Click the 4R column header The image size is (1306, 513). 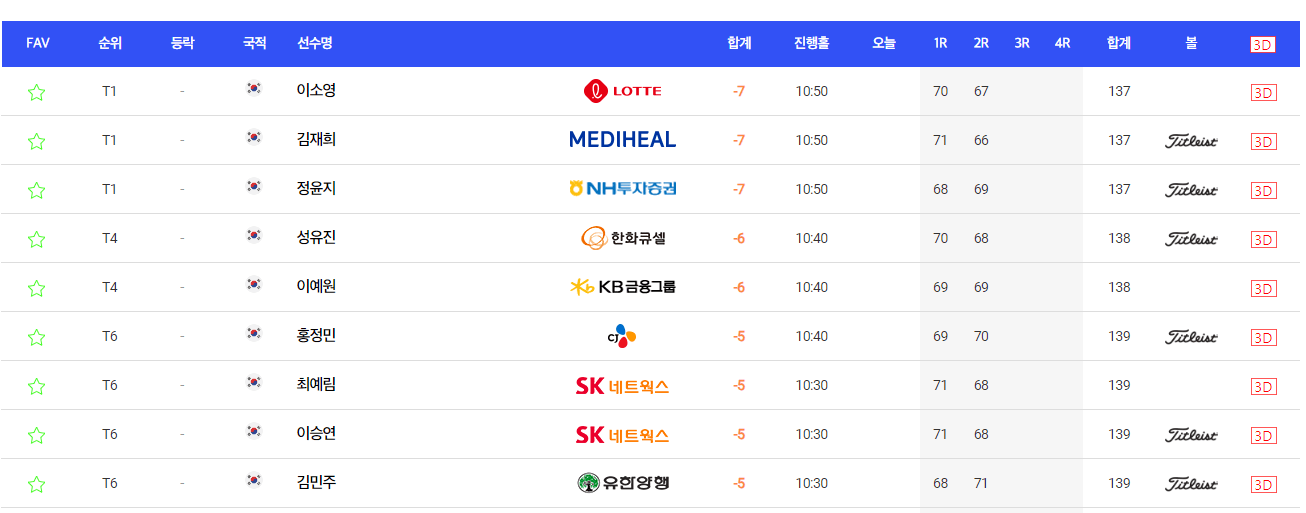coord(1062,44)
